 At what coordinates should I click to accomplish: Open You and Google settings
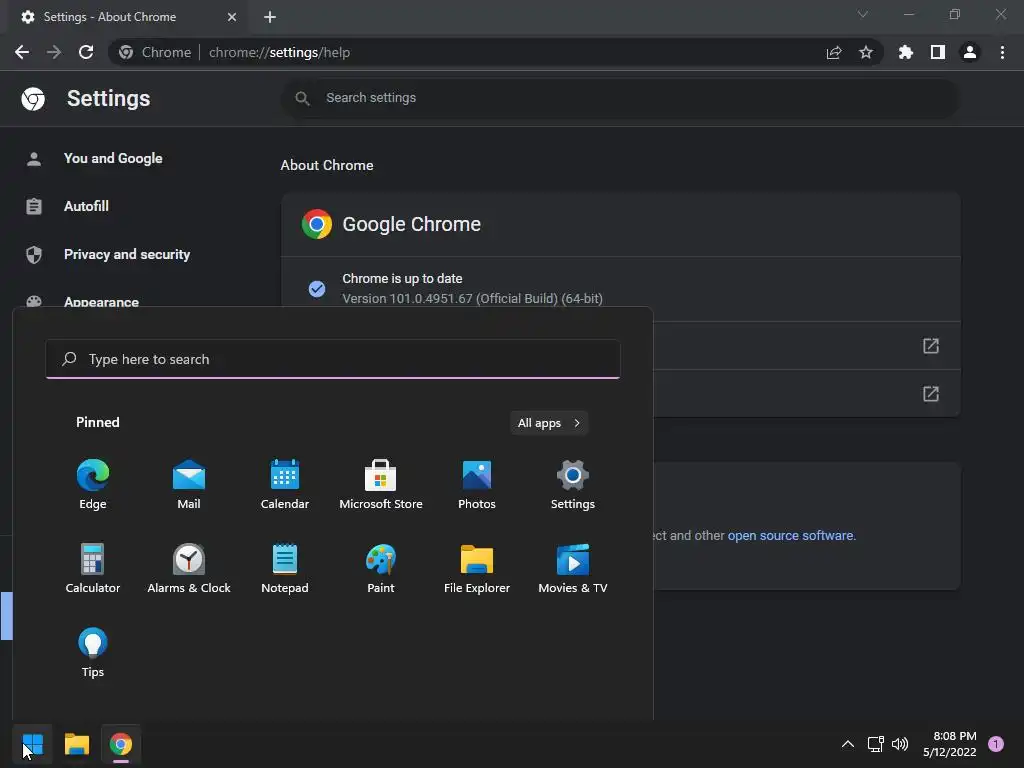tap(113, 158)
